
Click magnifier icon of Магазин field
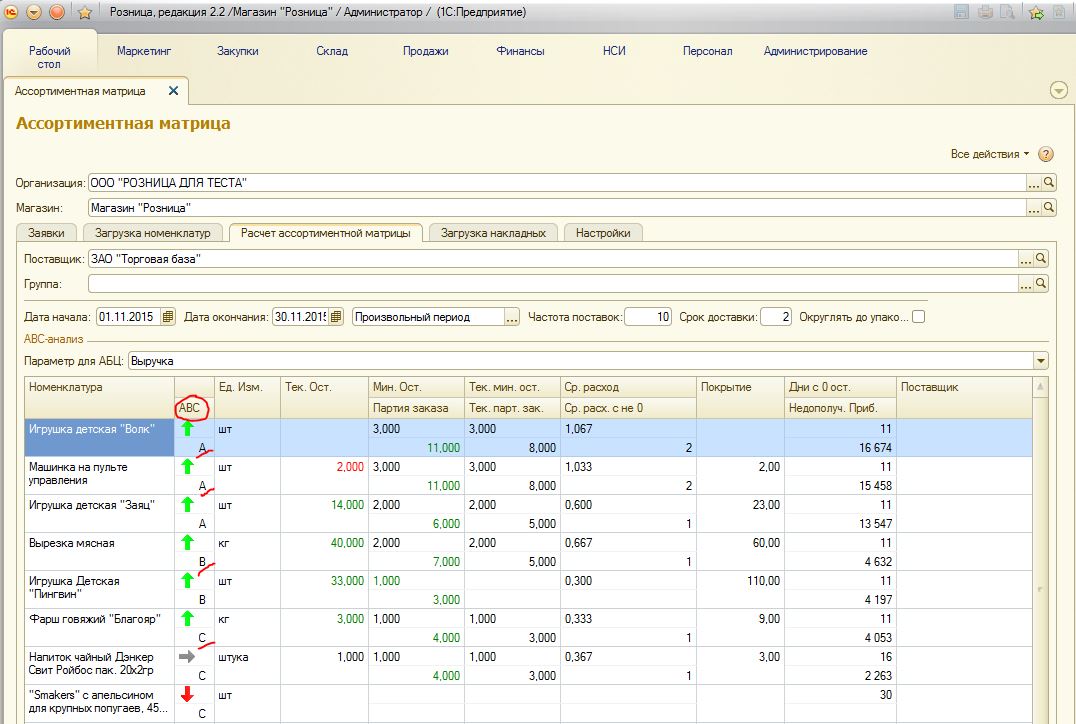tap(1049, 207)
